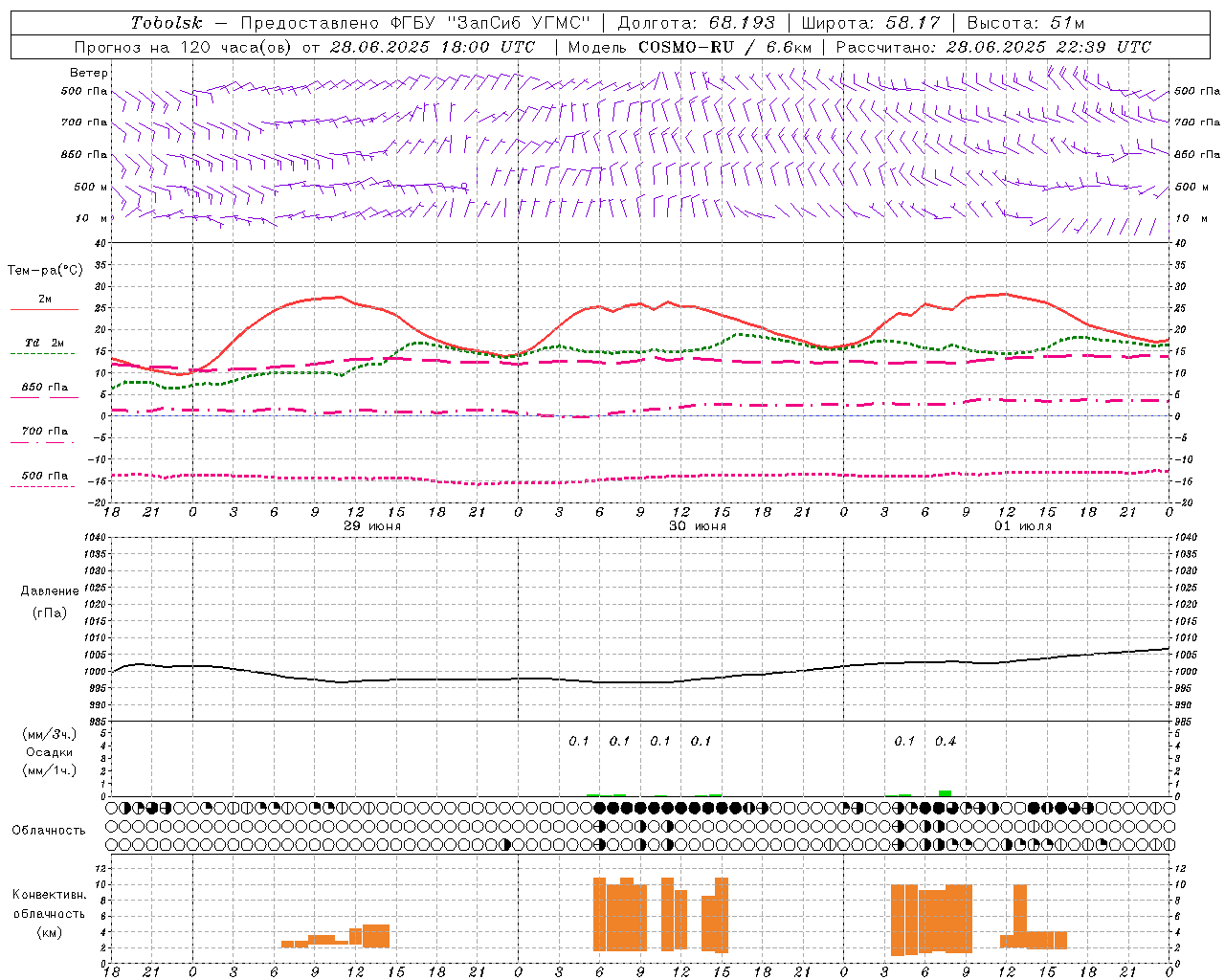Click the '29 июня' date label
This screenshot has width=1225, height=980.
371,526
